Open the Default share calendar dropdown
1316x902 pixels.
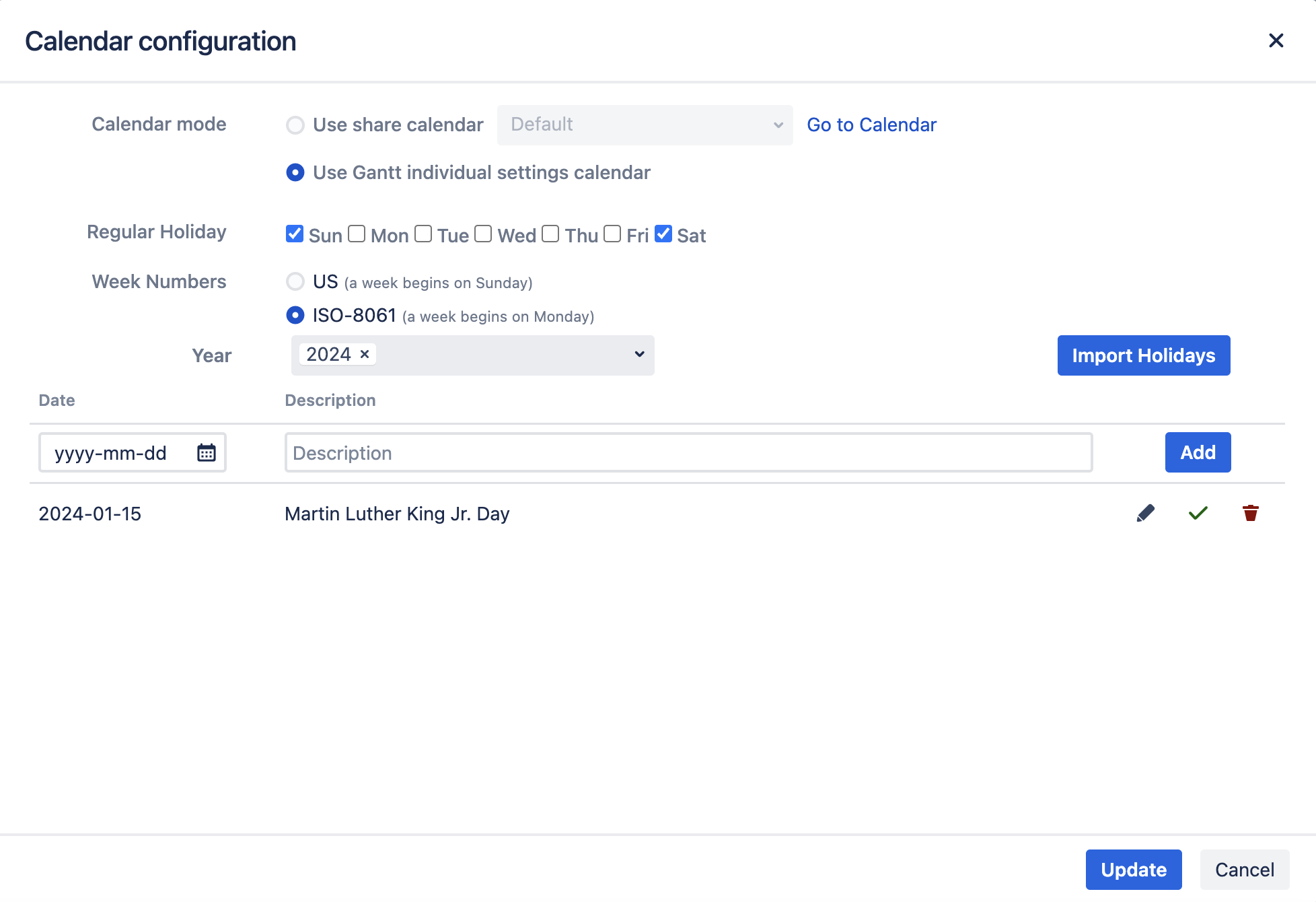point(645,125)
